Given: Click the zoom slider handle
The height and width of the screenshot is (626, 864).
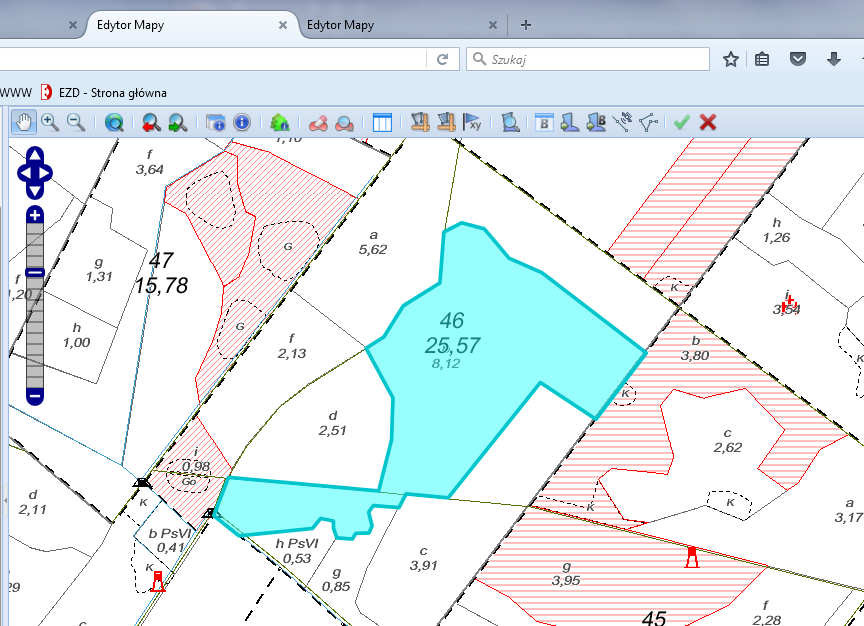Looking at the screenshot, I should [x=35, y=272].
